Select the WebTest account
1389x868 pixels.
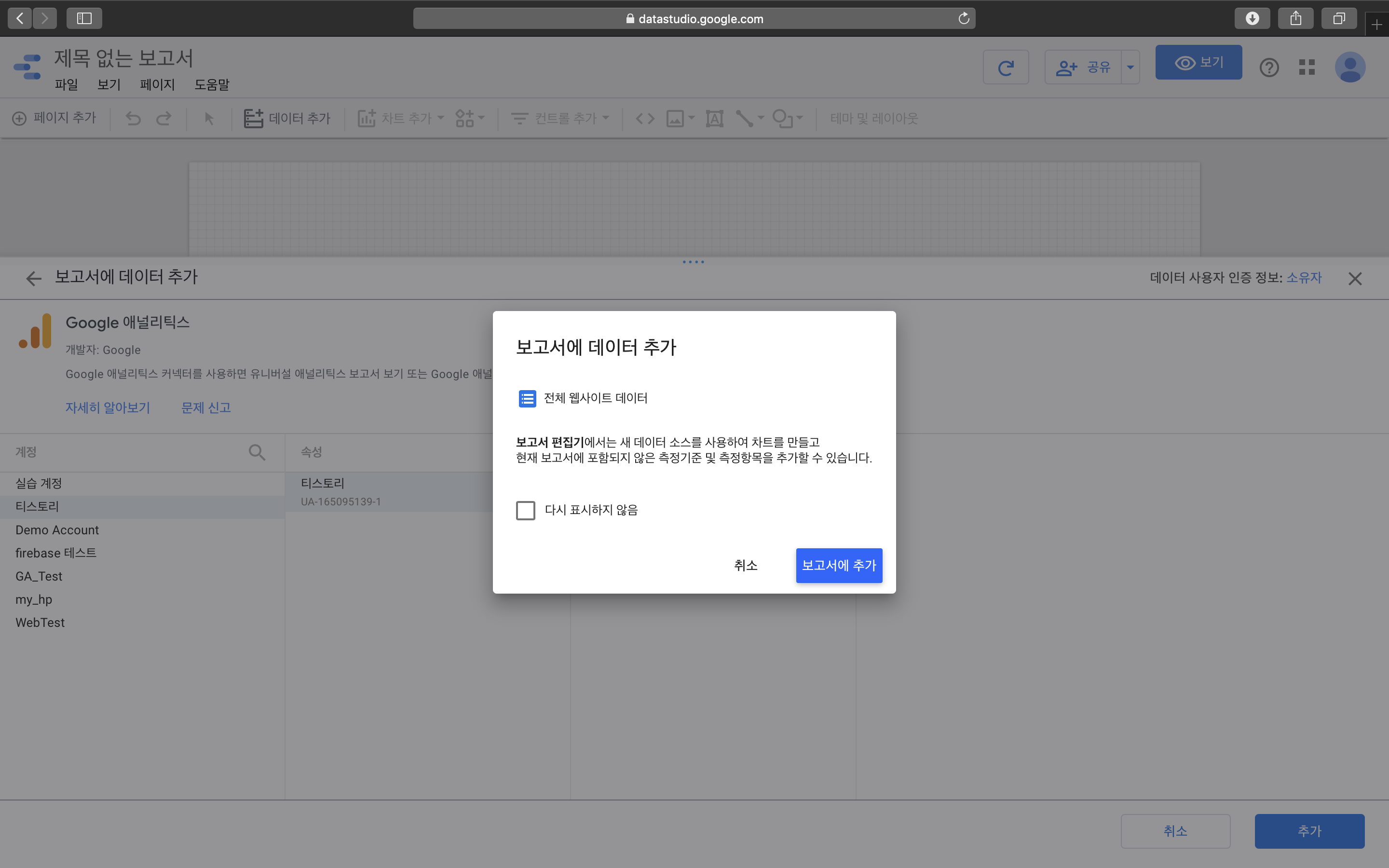pos(142,622)
